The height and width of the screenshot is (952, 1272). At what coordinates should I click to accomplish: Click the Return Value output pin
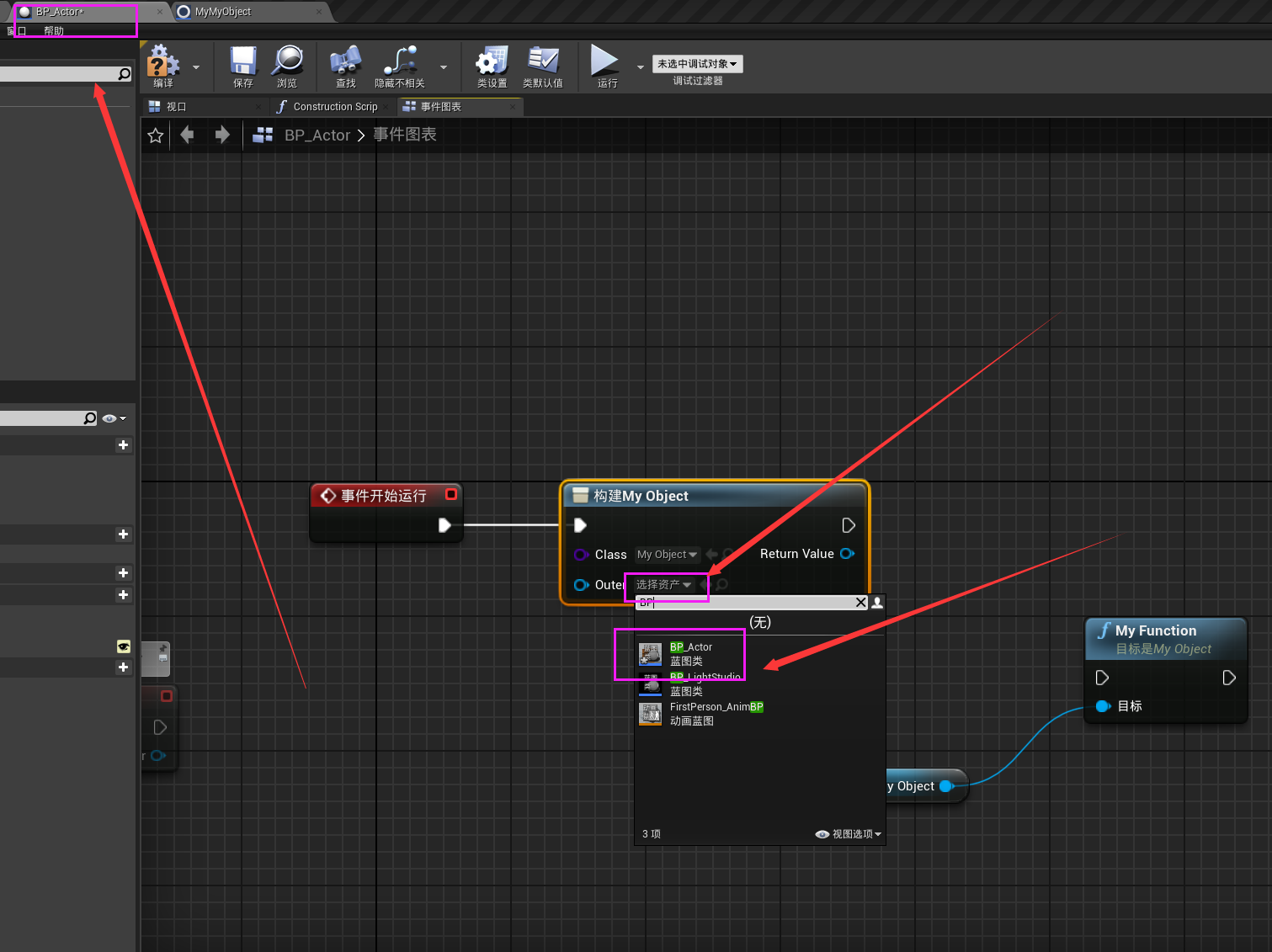847,554
